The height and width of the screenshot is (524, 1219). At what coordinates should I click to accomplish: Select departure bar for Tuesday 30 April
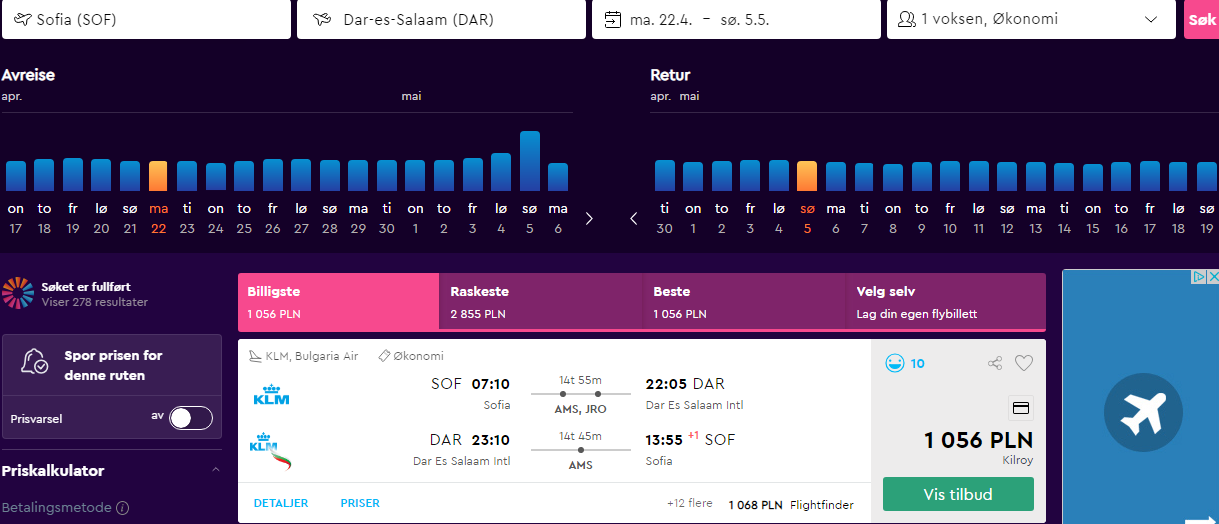pos(387,176)
